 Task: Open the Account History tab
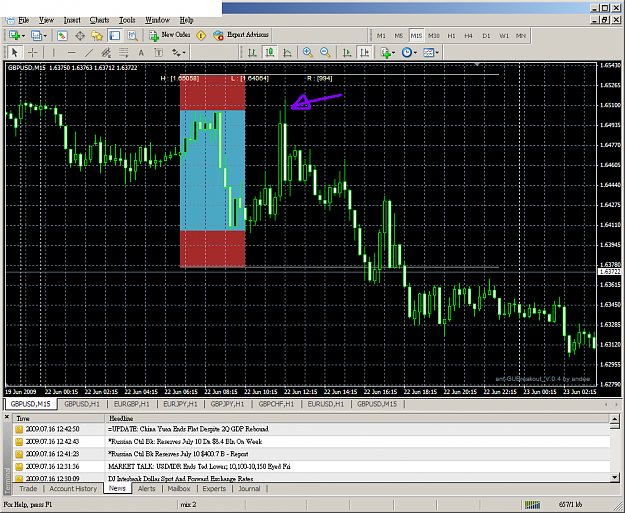point(73,489)
